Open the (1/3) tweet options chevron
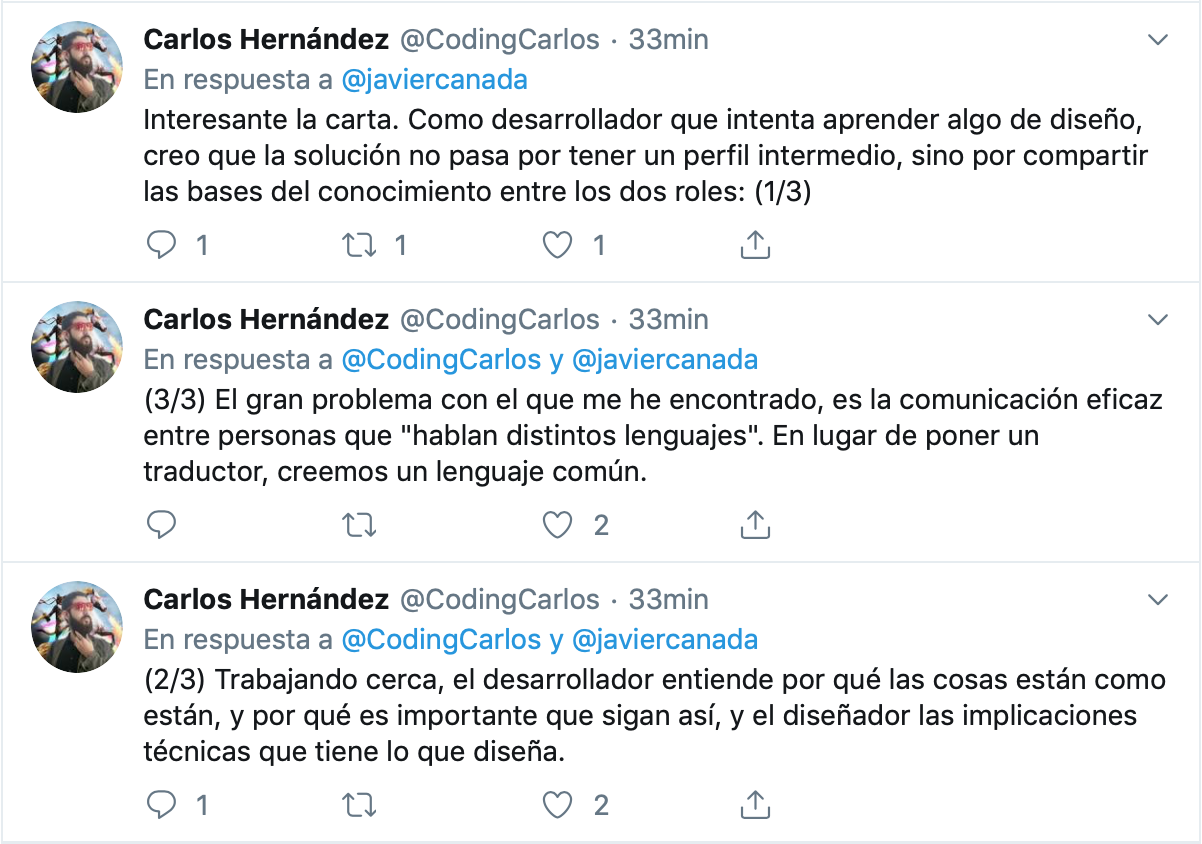Screen dimensions: 1202x844 [1157, 40]
